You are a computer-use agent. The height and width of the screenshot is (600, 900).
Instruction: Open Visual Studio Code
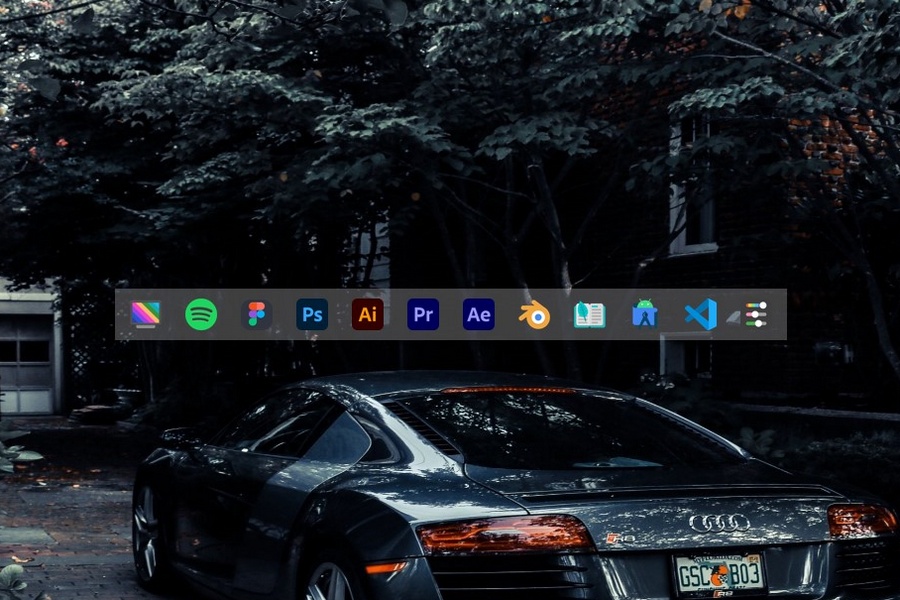coord(700,315)
